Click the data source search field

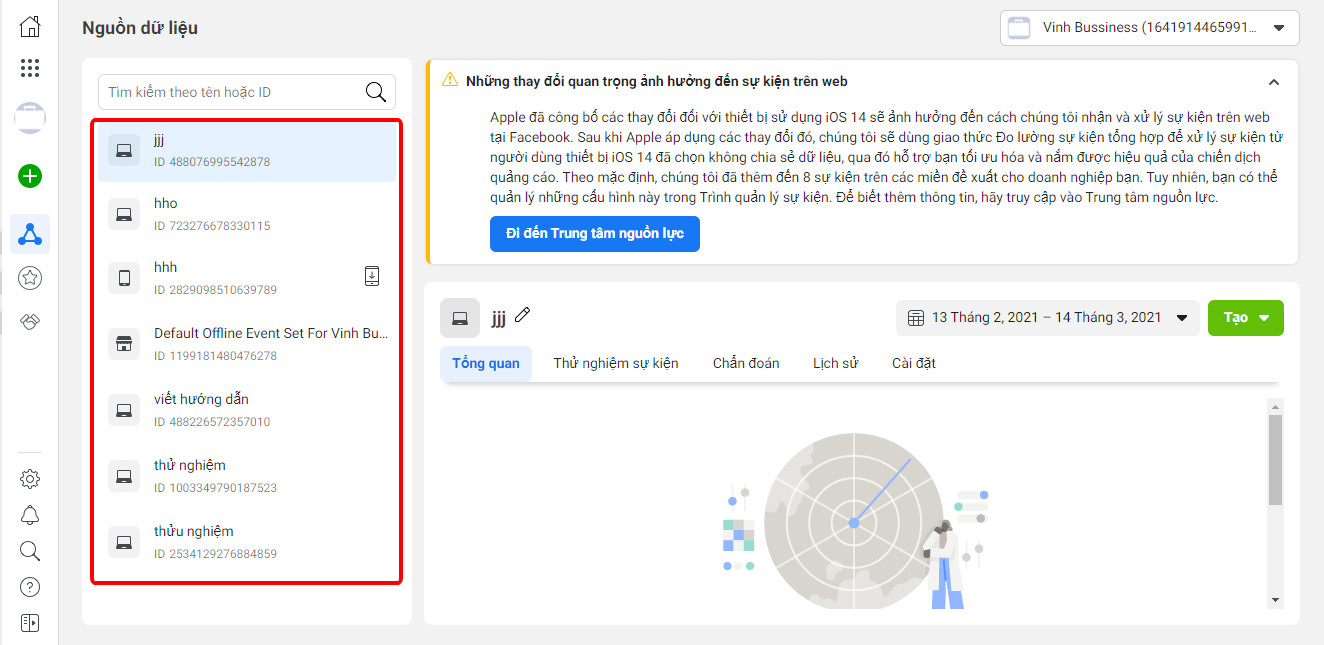(230, 92)
